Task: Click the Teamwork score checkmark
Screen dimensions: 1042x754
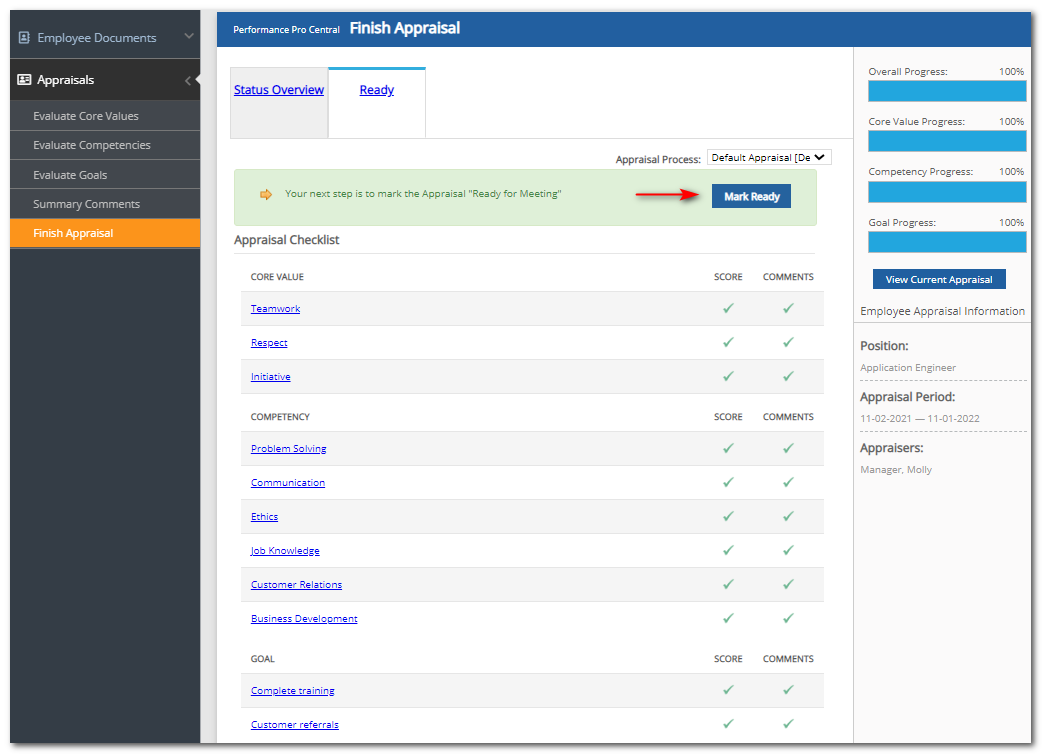Action: [728, 309]
